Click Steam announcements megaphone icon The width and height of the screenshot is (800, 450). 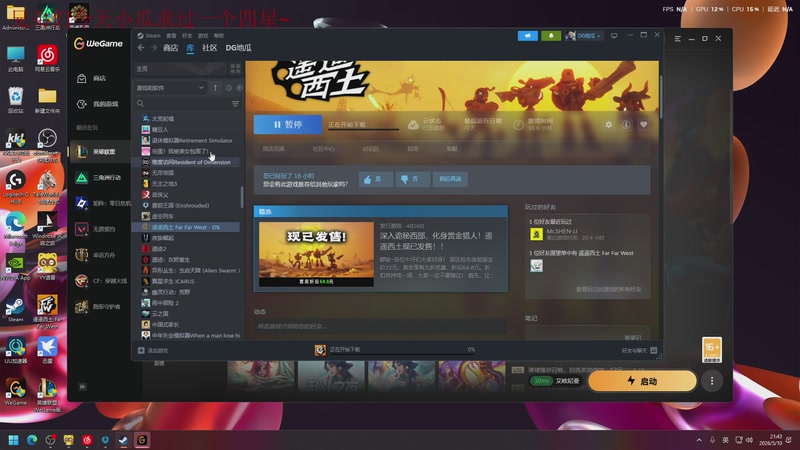[528, 36]
